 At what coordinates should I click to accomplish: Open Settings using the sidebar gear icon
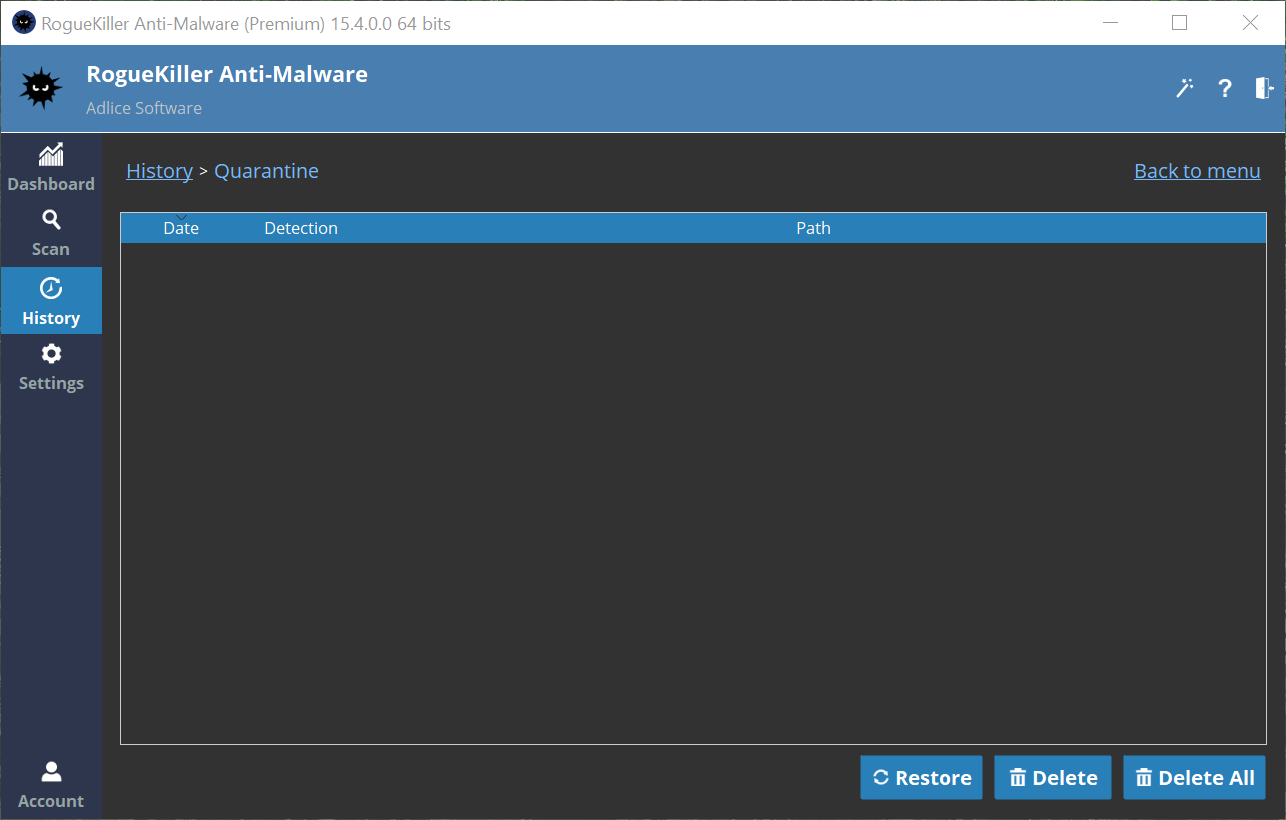point(51,367)
